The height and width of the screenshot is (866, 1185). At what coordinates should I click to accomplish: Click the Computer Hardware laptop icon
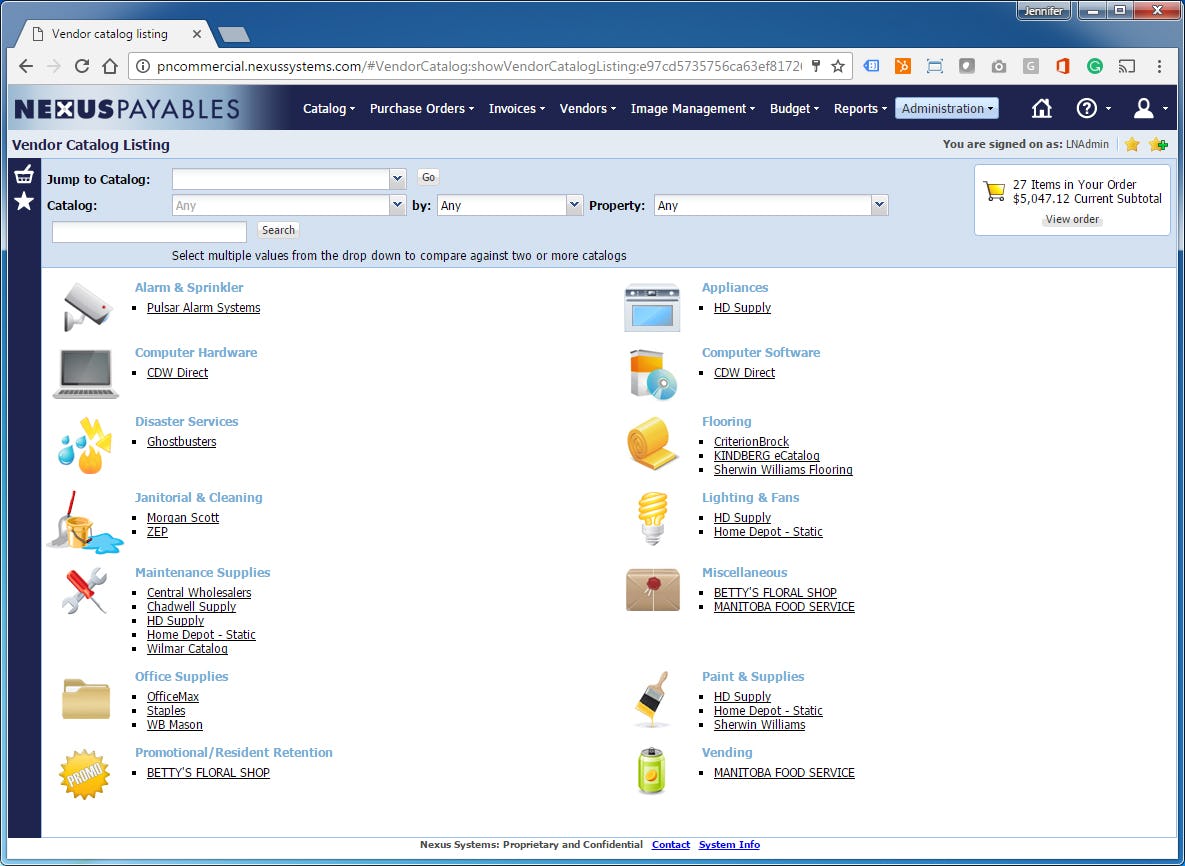[x=85, y=373]
